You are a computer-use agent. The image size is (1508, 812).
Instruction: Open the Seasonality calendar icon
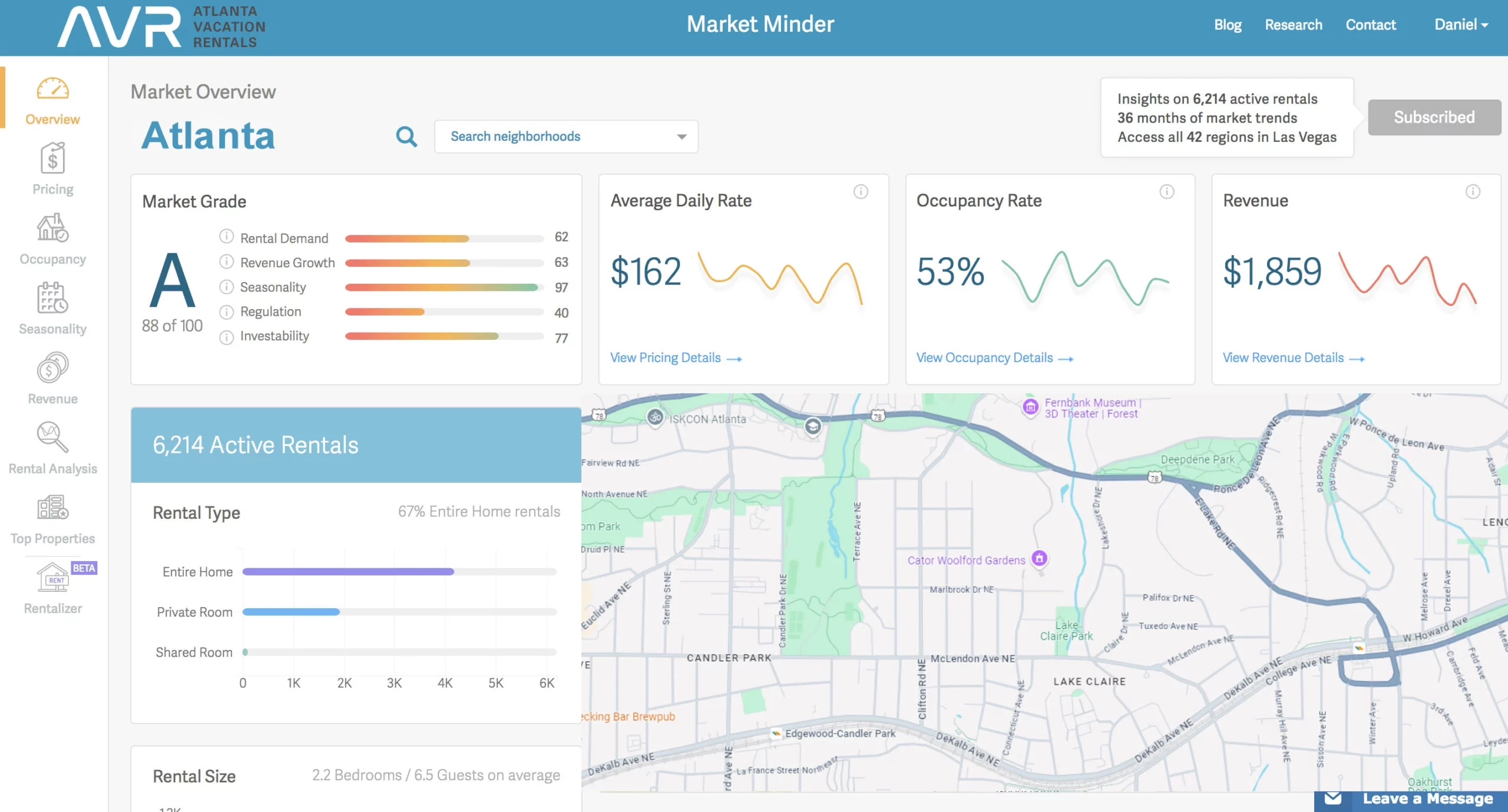tap(53, 297)
